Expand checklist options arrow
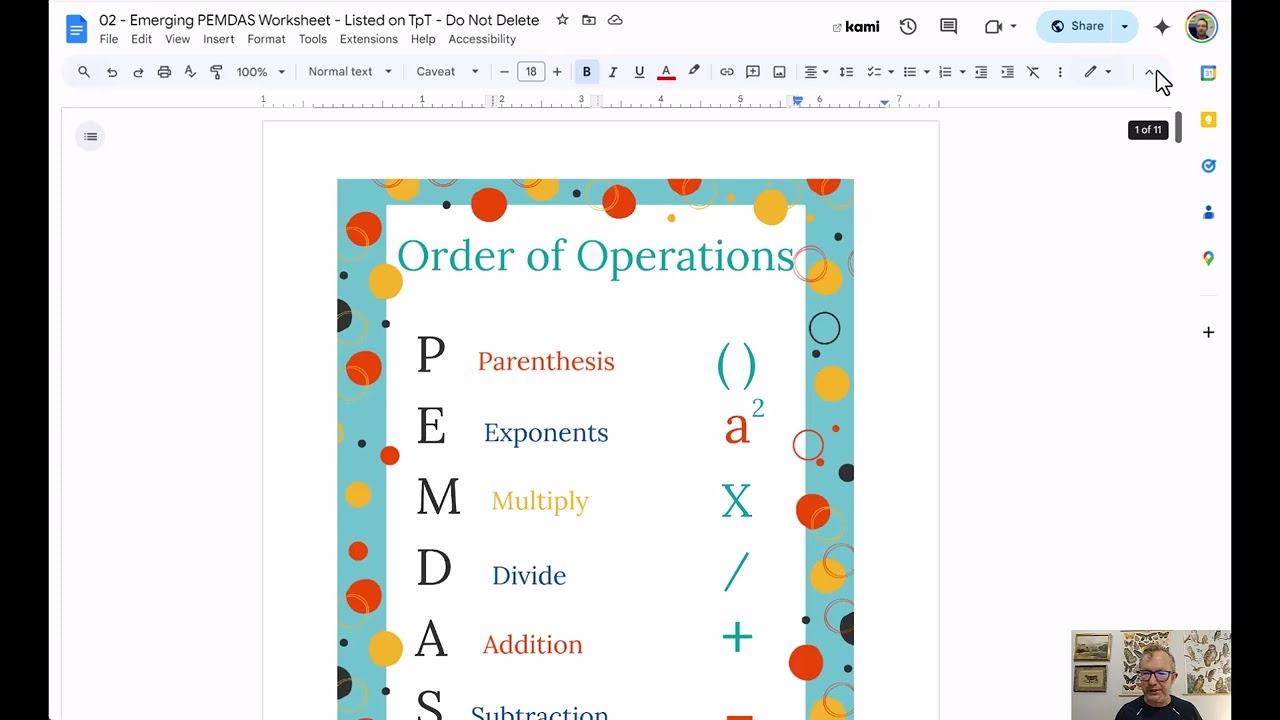This screenshot has width=1280, height=720. [890, 72]
